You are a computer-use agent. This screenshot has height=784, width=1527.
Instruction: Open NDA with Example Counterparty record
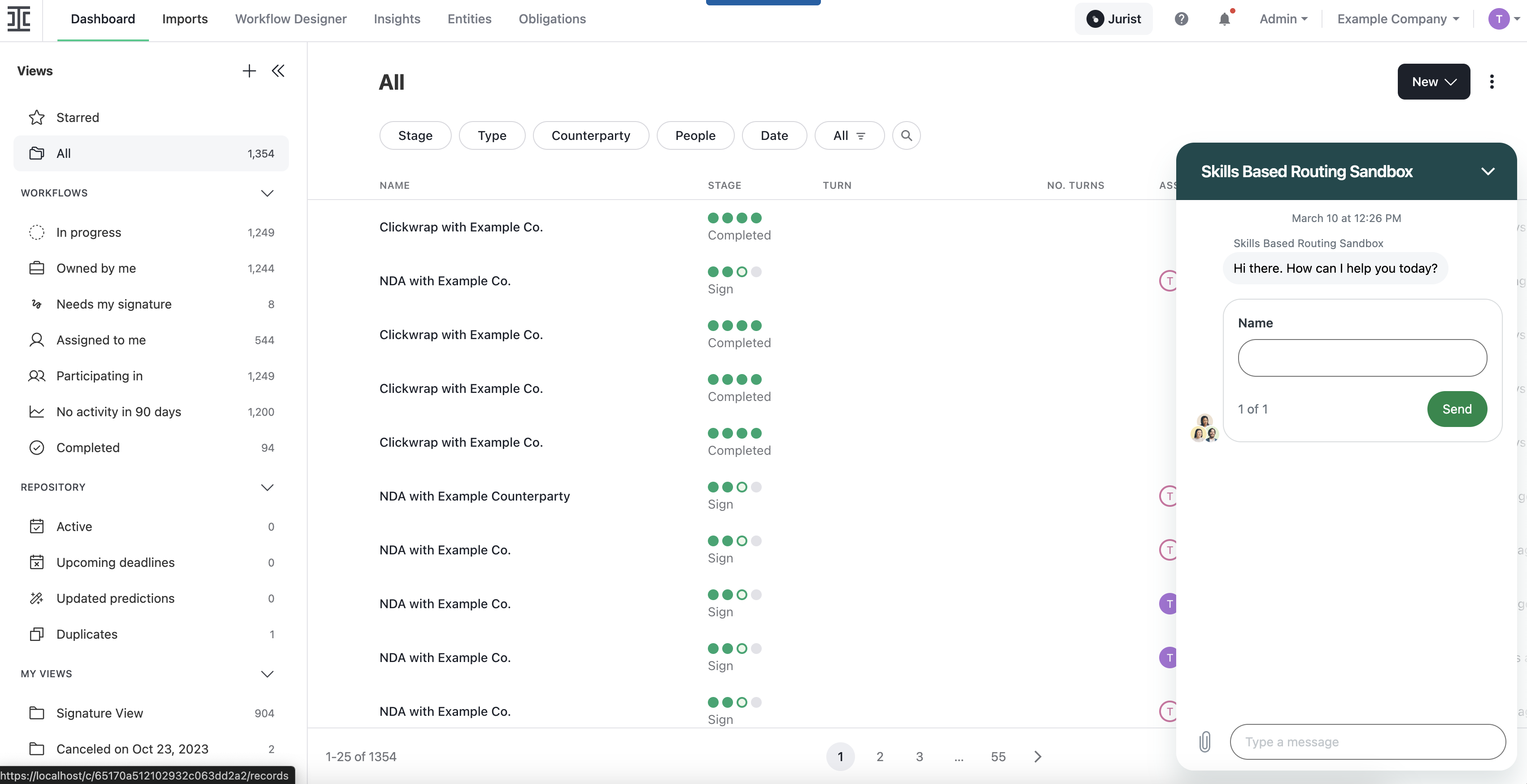pos(474,497)
